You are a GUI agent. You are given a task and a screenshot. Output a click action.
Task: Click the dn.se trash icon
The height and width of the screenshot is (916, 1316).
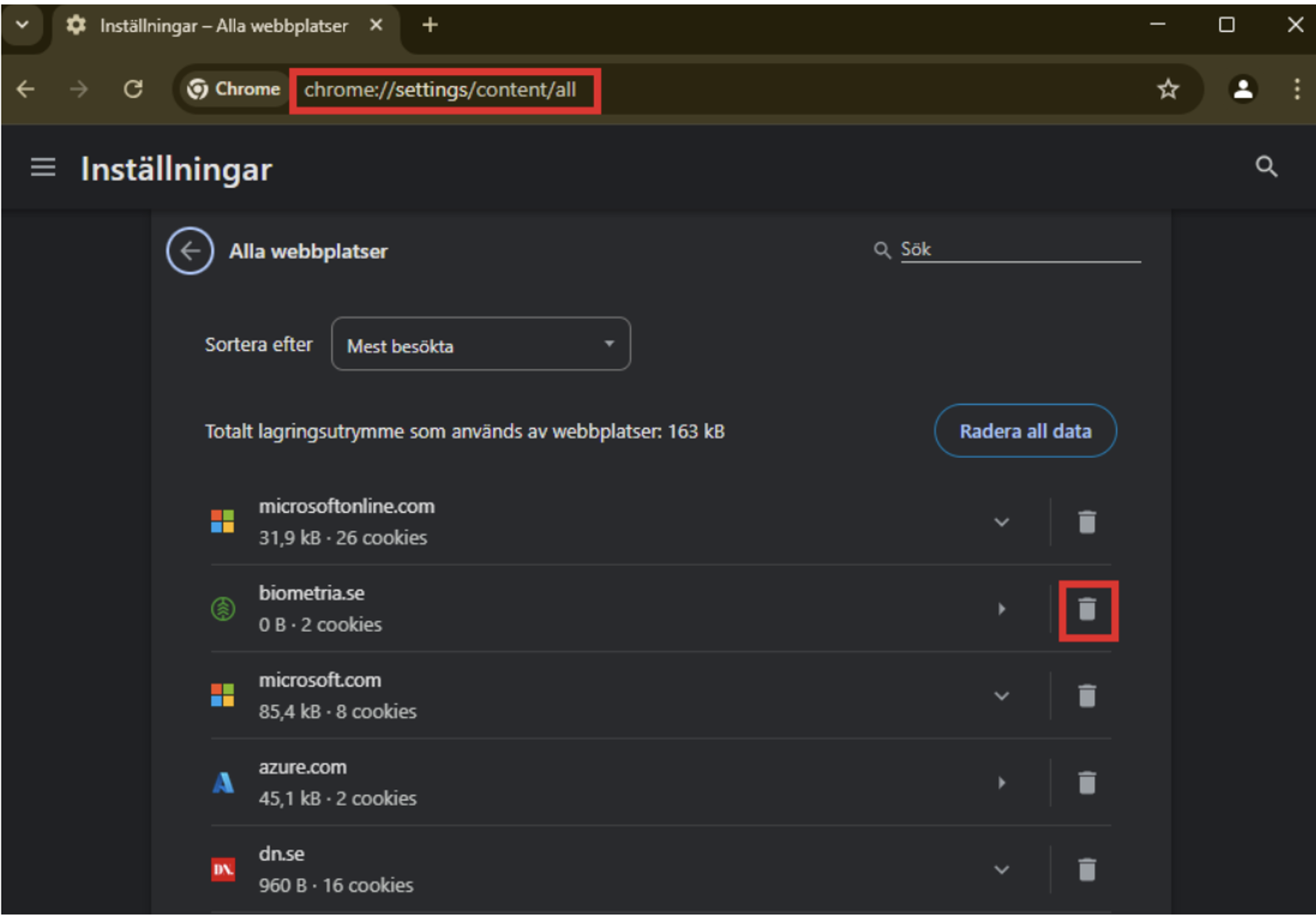click(1087, 870)
